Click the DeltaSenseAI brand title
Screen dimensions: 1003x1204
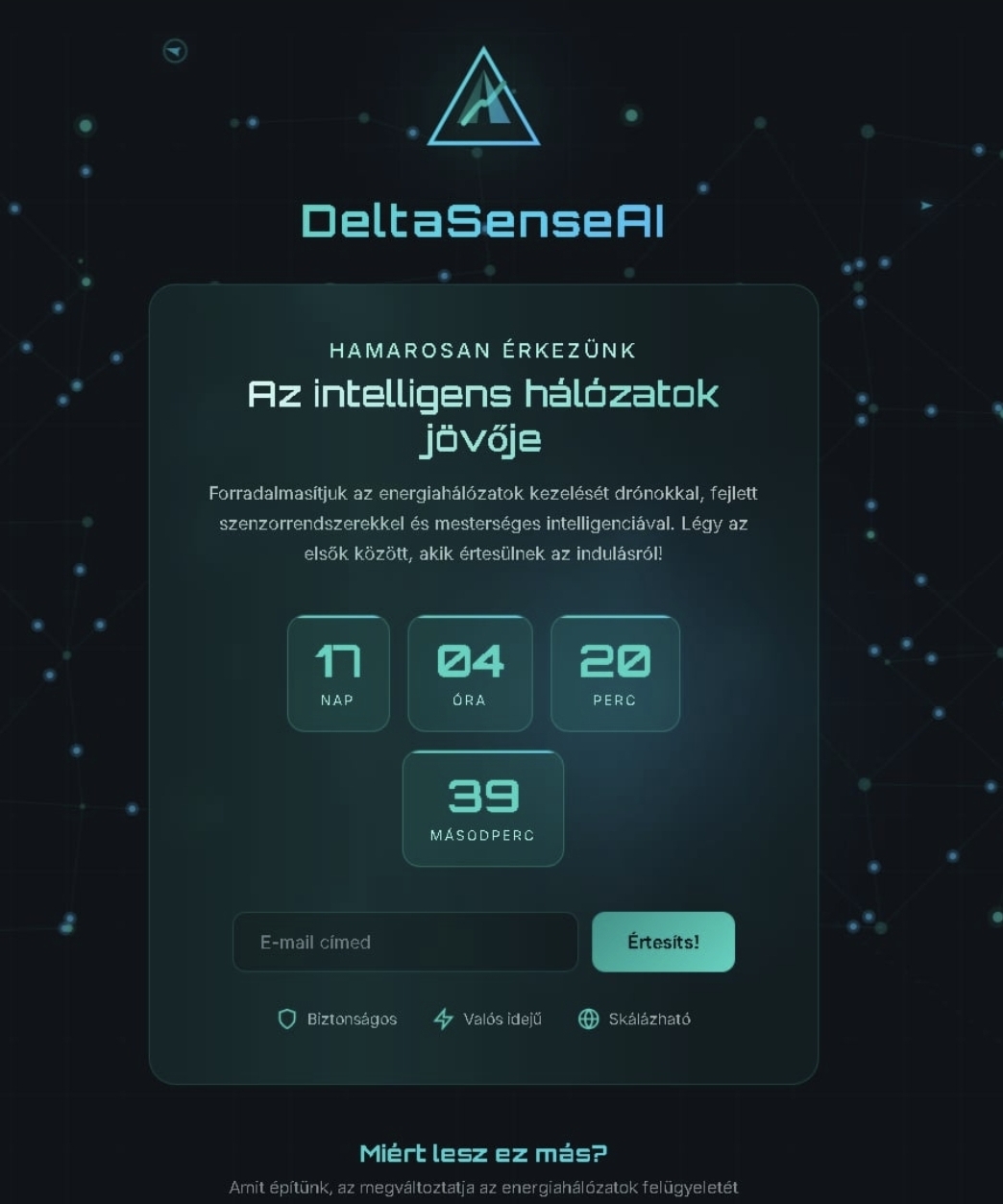pos(483,221)
